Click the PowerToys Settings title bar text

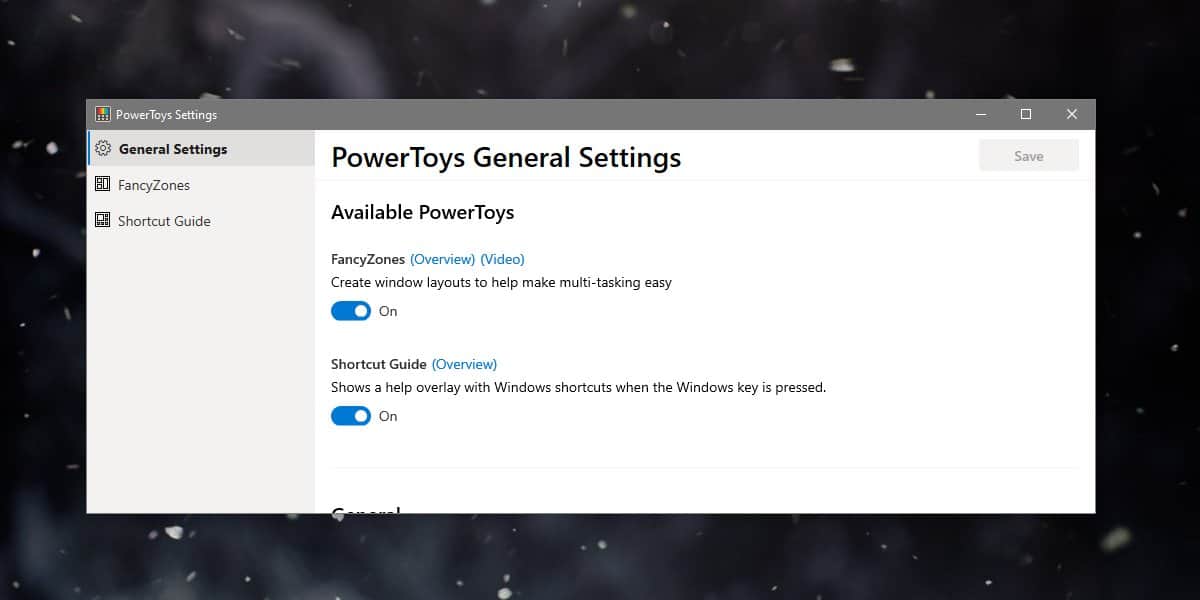pos(166,114)
